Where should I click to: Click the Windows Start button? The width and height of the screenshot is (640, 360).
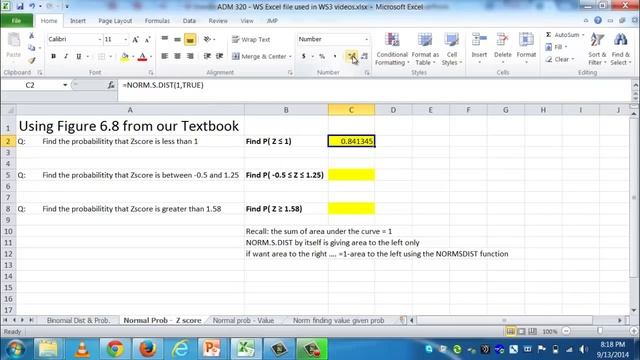[x=16, y=349]
